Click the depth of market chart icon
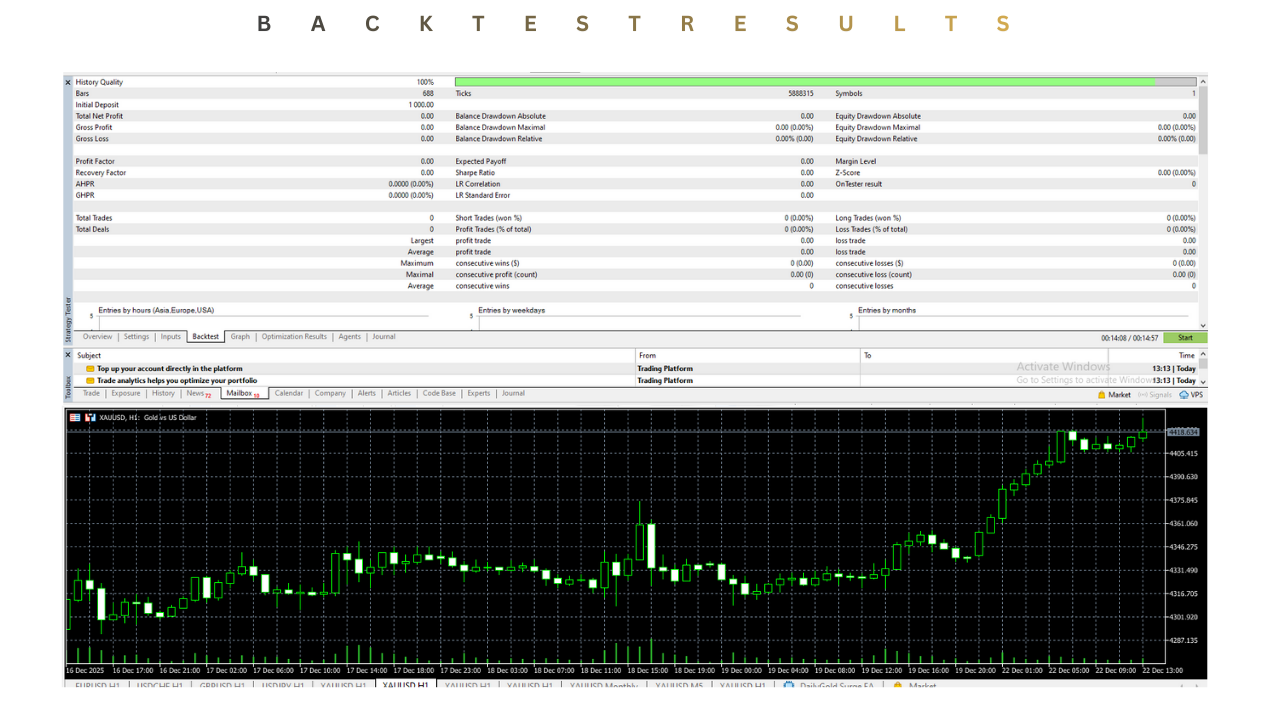This screenshot has width=1280, height=720. click(x=90, y=417)
